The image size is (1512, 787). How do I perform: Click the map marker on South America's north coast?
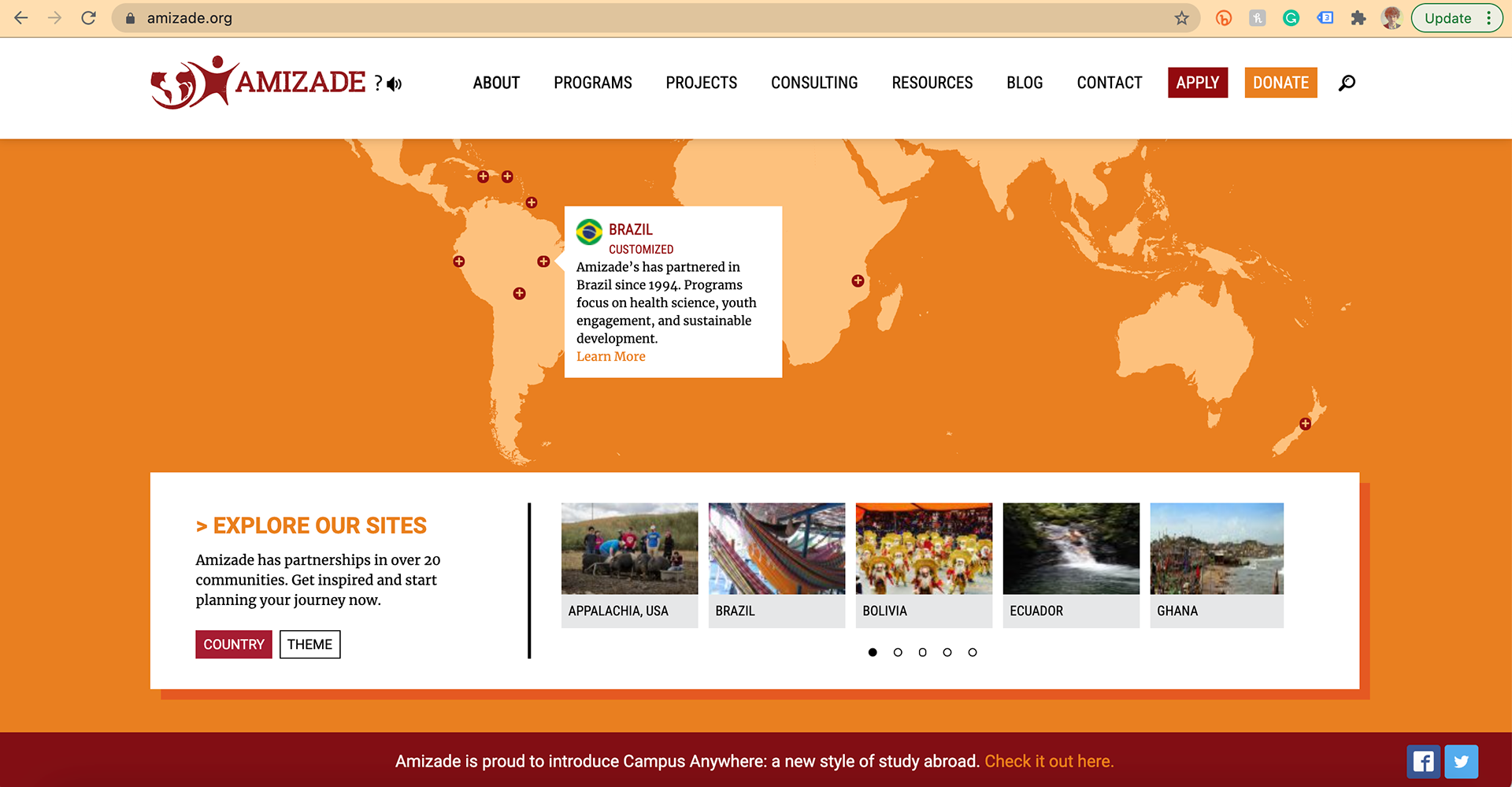[x=532, y=202]
